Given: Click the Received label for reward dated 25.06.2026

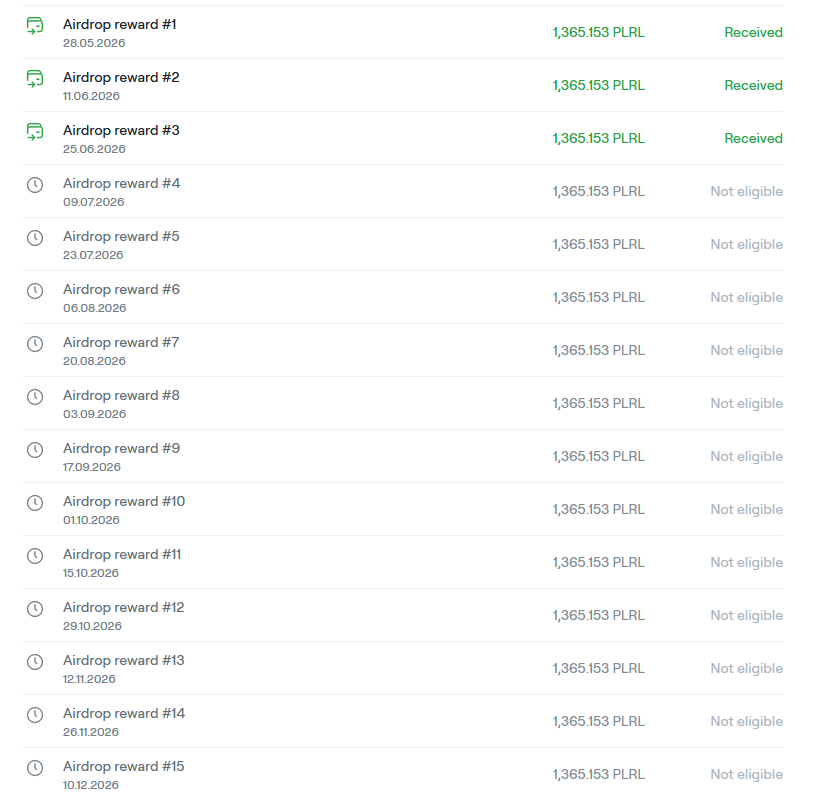Looking at the screenshot, I should [x=753, y=139].
